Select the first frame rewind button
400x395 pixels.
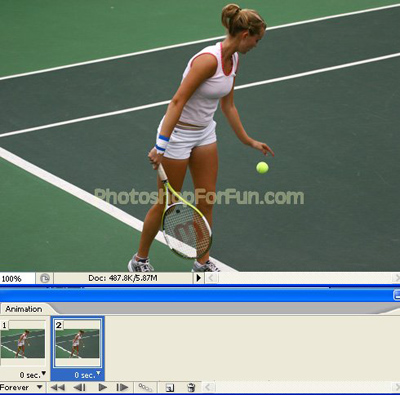pos(57,387)
